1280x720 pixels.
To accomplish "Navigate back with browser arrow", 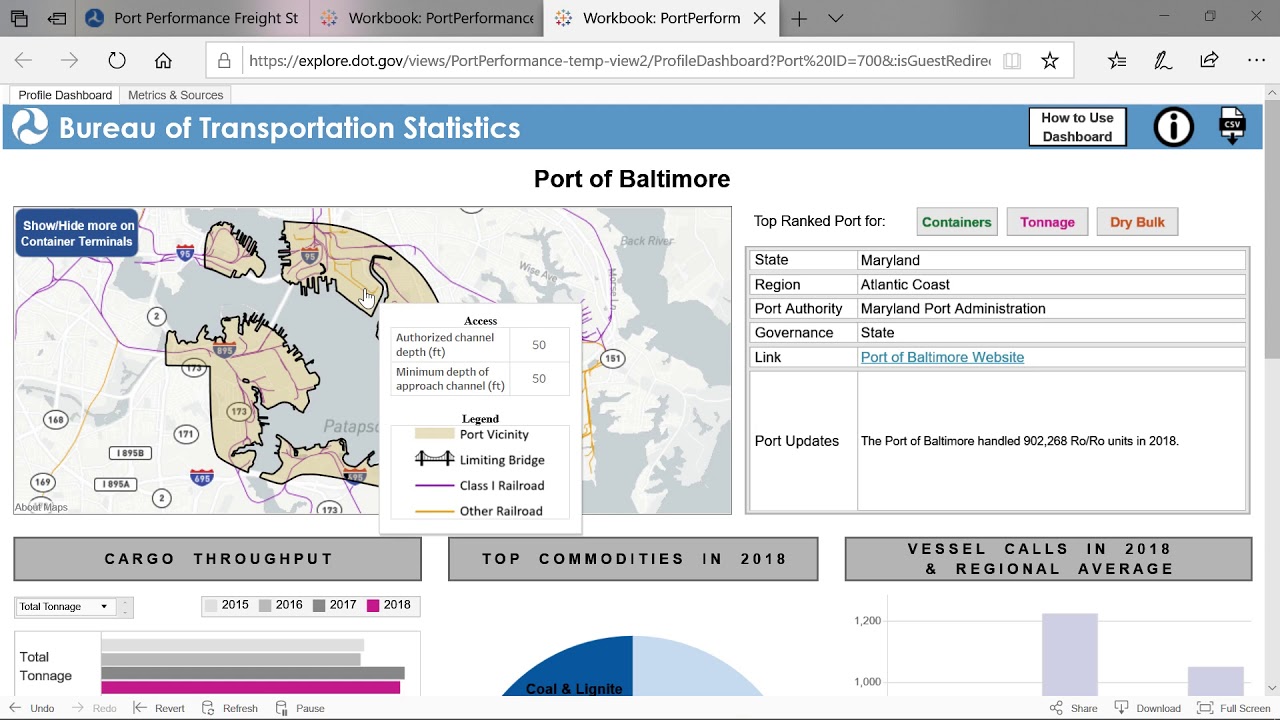I will tap(23, 61).
